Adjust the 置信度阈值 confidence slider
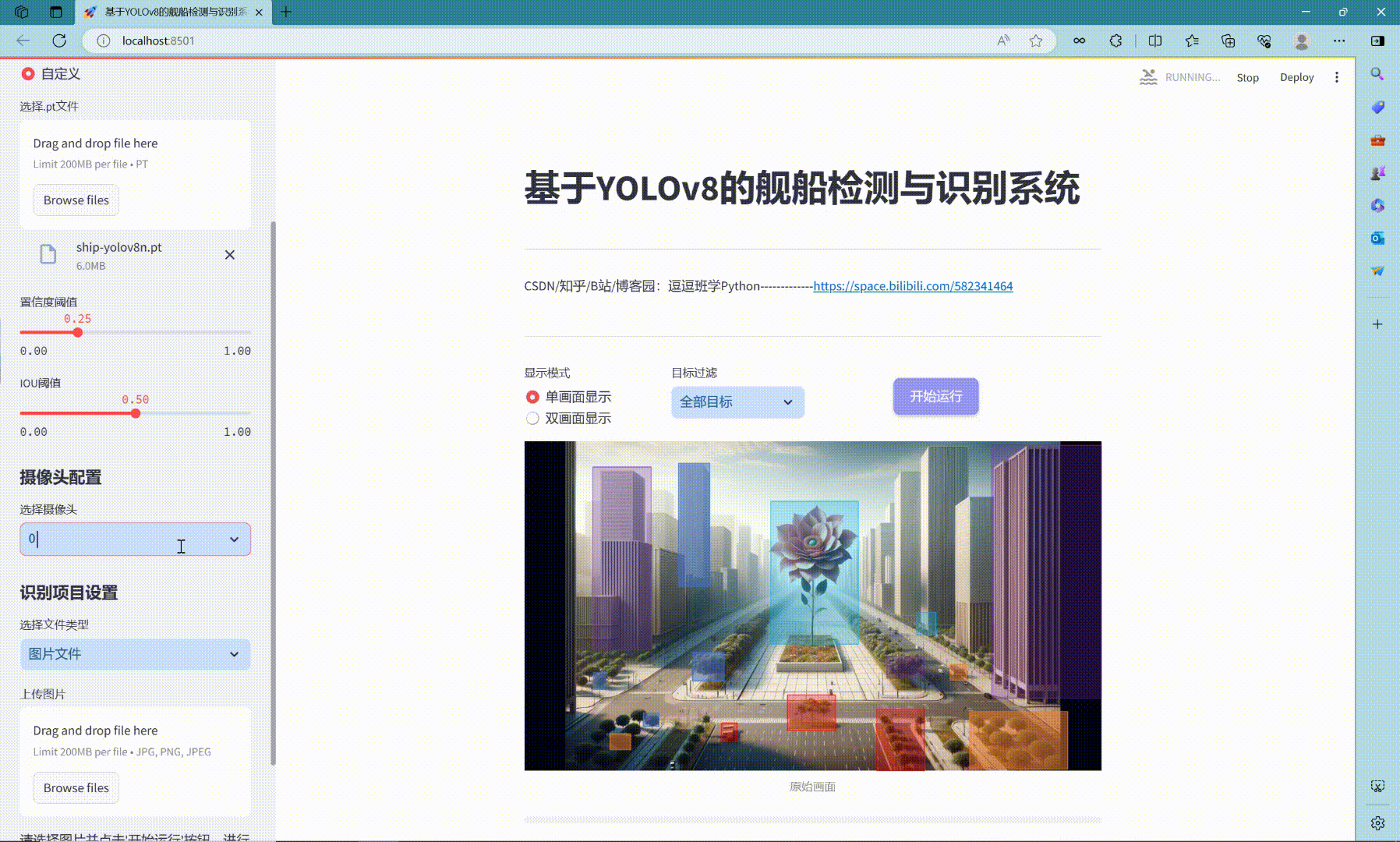 pyautogui.click(x=77, y=332)
